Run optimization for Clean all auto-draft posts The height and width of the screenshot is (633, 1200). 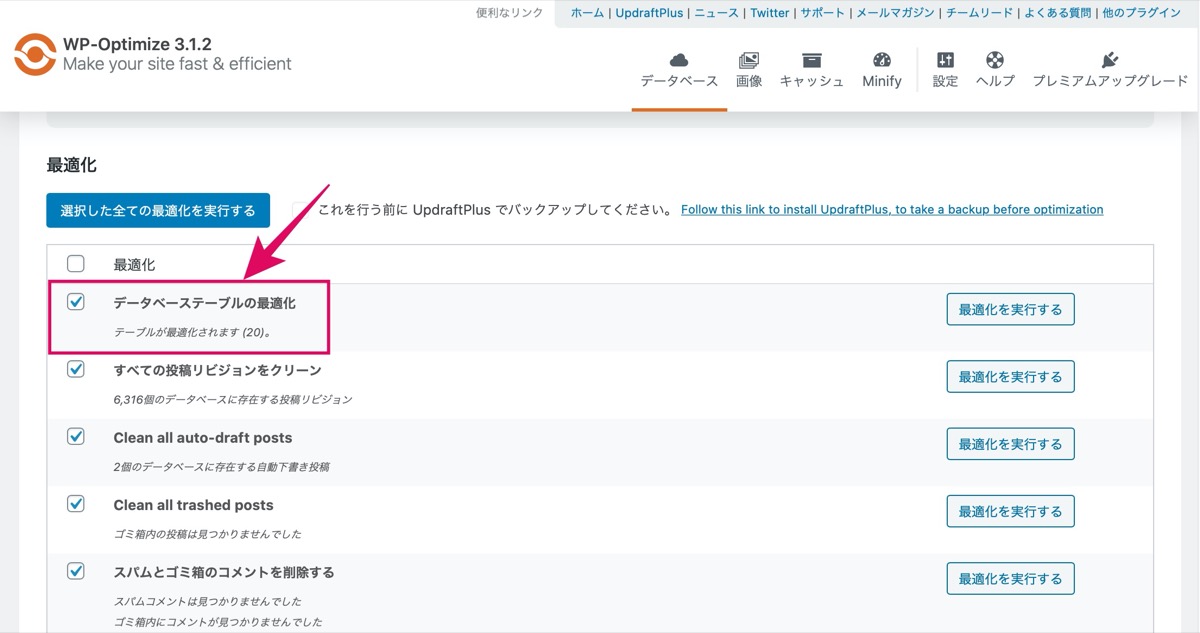click(1010, 444)
